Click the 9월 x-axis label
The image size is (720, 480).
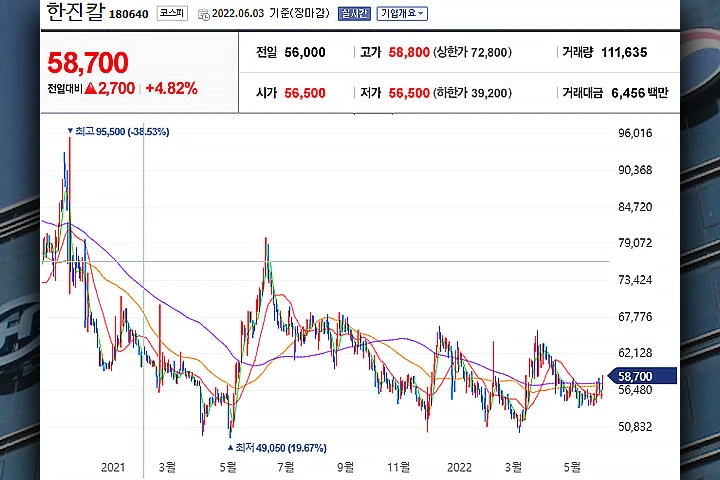[345, 467]
